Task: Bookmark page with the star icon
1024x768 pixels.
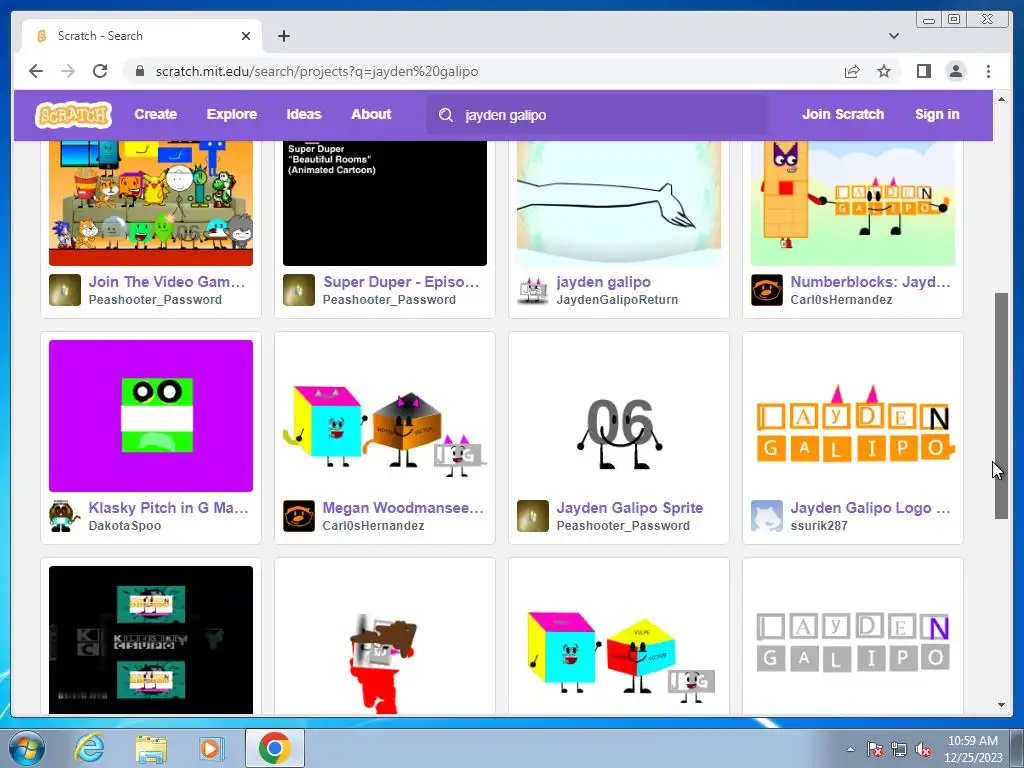Action: click(884, 71)
